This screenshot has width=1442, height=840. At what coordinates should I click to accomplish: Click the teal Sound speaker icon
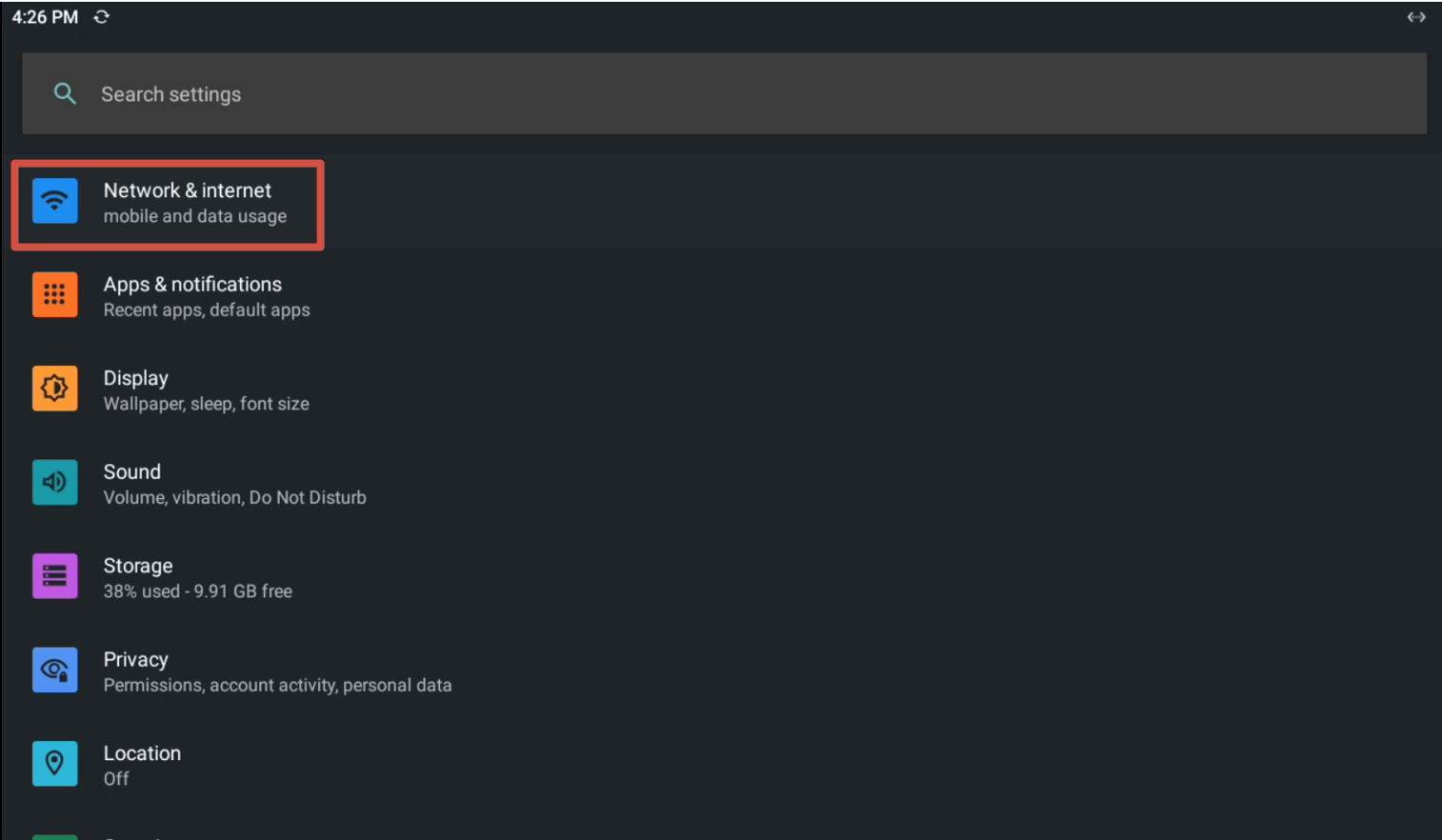pyautogui.click(x=55, y=482)
